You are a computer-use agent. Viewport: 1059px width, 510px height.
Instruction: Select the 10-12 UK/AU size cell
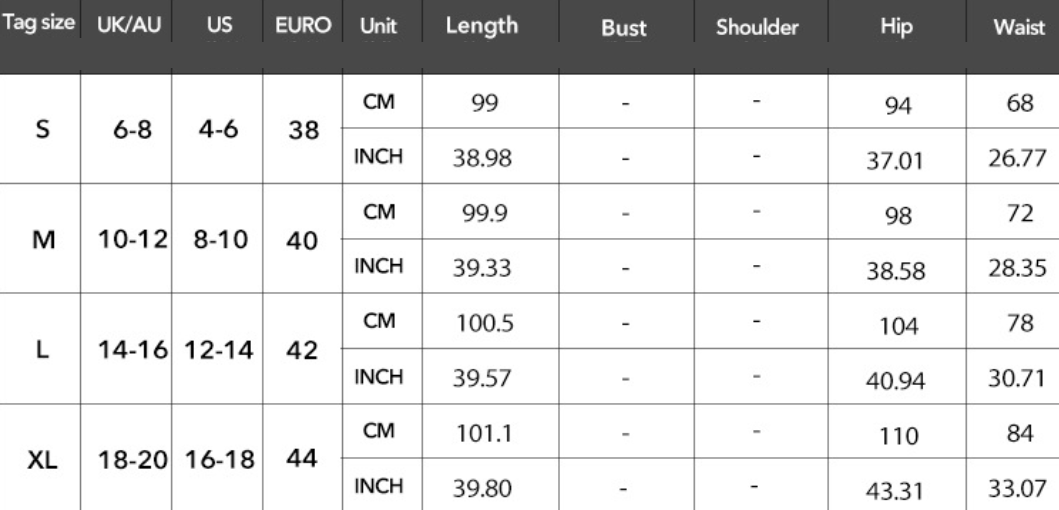[x=132, y=239]
